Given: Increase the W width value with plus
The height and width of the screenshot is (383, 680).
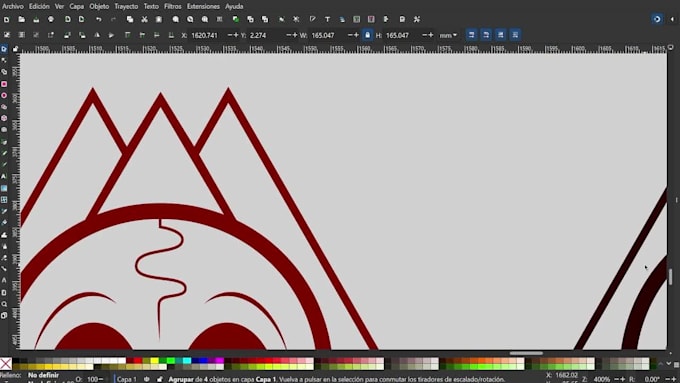Looking at the screenshot, I should (x=356, y=35).
